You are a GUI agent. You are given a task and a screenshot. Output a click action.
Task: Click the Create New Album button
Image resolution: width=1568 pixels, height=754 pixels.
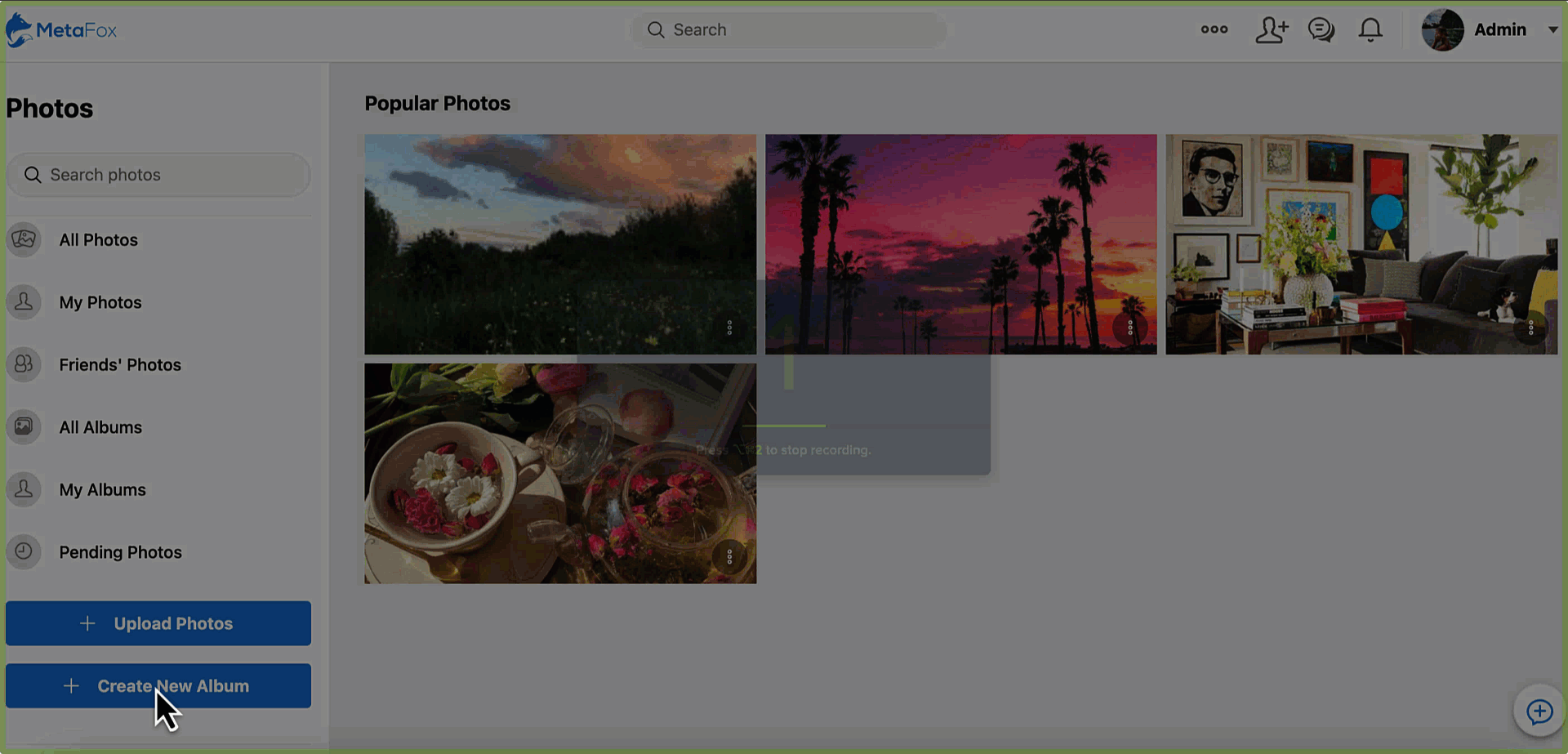click(158, 685)
